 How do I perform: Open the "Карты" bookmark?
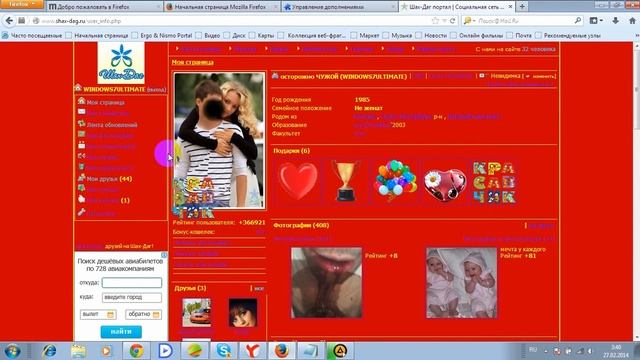click(262, 36)
